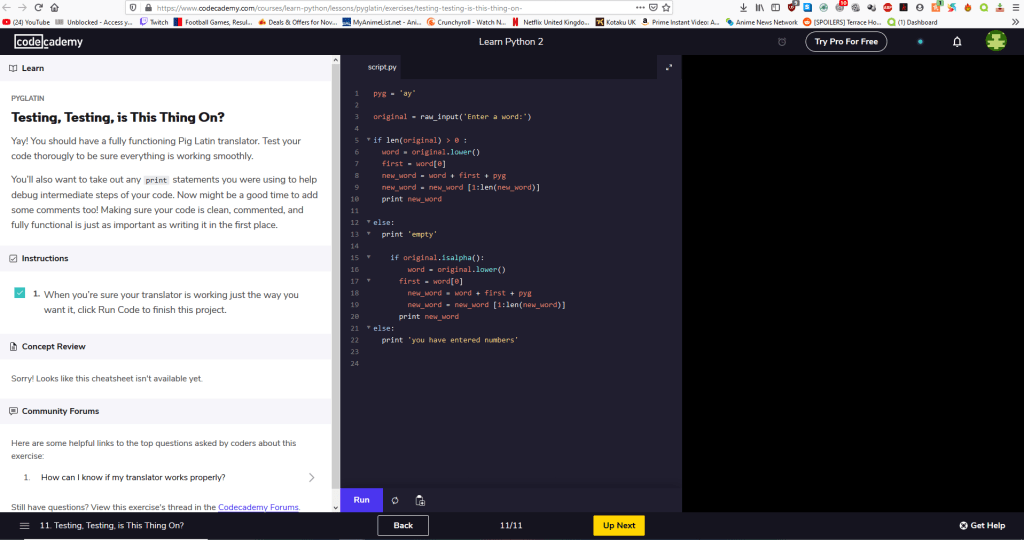The width and height of the screenshot is (1024, 540).
Task: Open the Firefox library icon
Action: [x=760, y=8]
